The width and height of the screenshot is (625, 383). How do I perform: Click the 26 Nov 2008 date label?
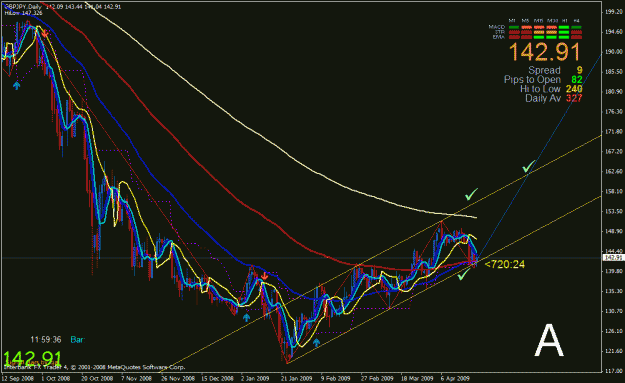178,378
